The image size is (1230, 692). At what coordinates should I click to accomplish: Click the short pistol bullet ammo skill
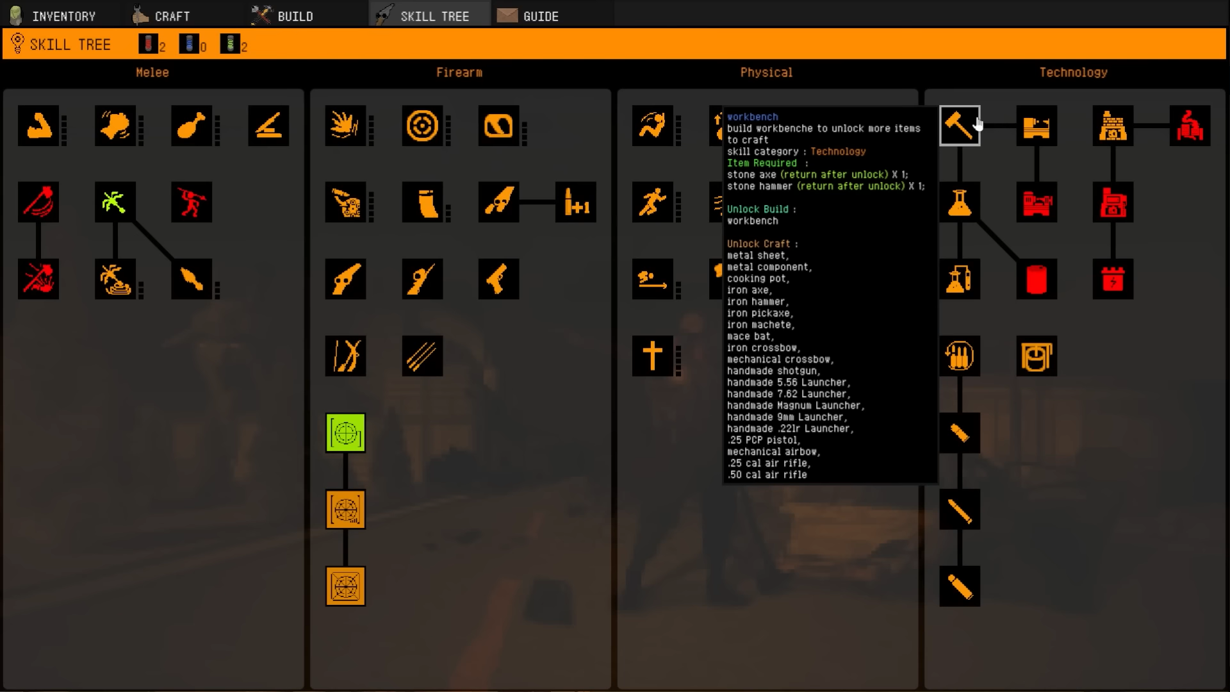[959, 433]
